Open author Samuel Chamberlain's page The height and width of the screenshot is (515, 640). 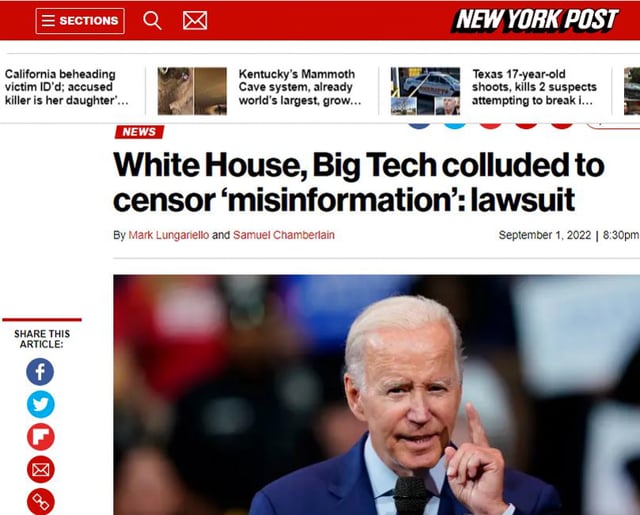click(x=284, y=235)
